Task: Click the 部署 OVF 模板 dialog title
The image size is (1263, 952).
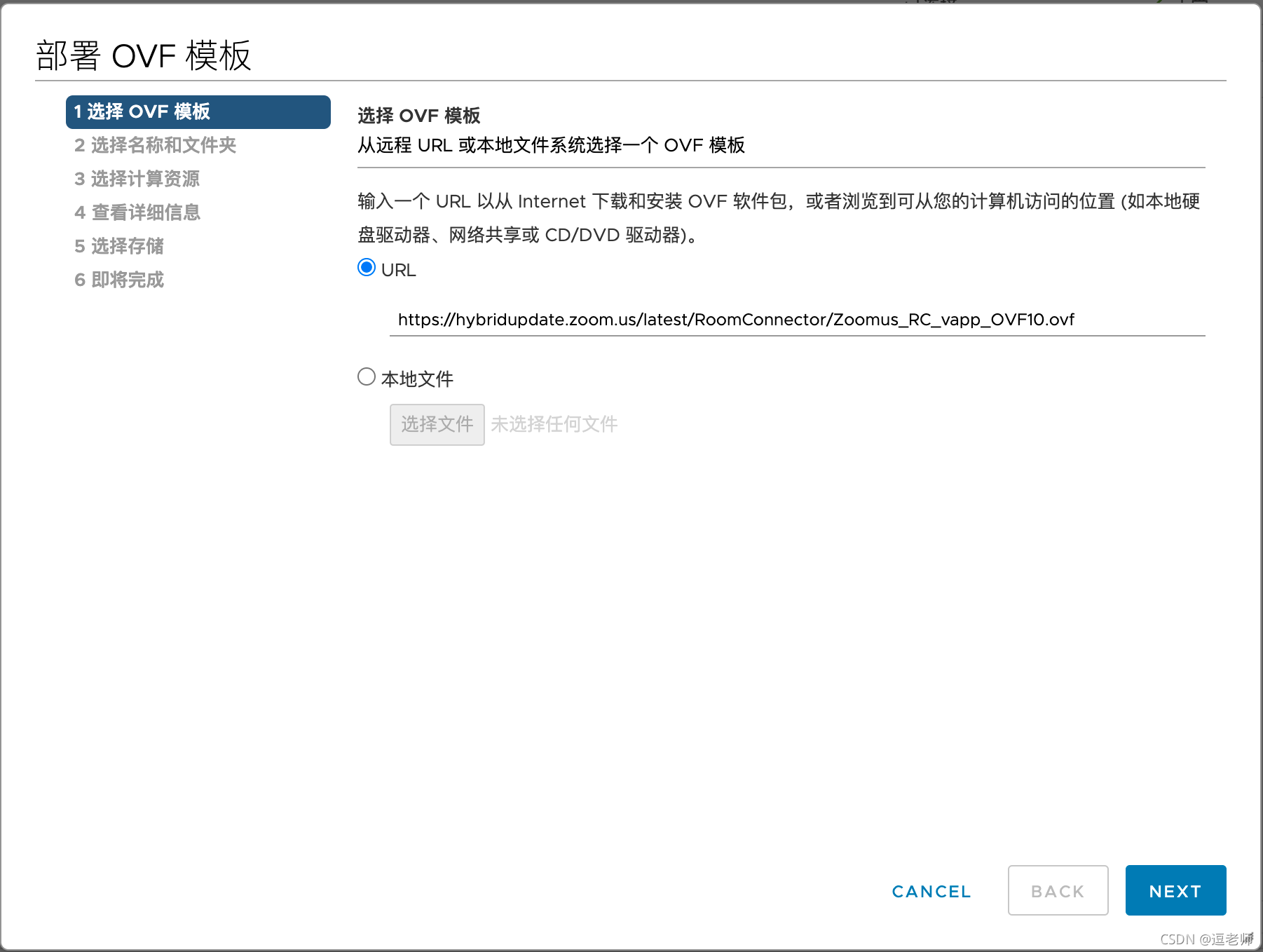Action: tap(144, 55)
